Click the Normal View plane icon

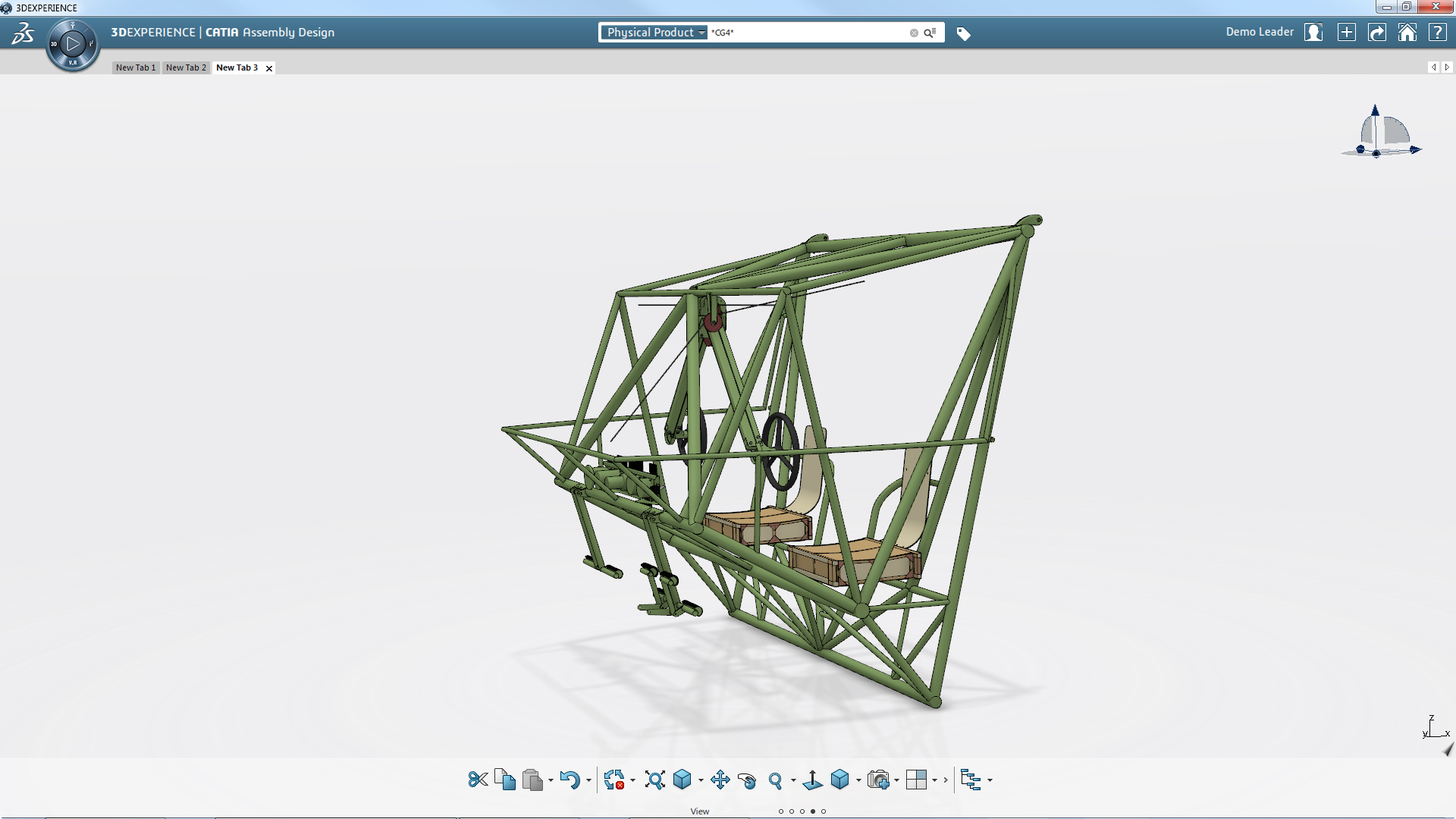click(x=812, y=780)
